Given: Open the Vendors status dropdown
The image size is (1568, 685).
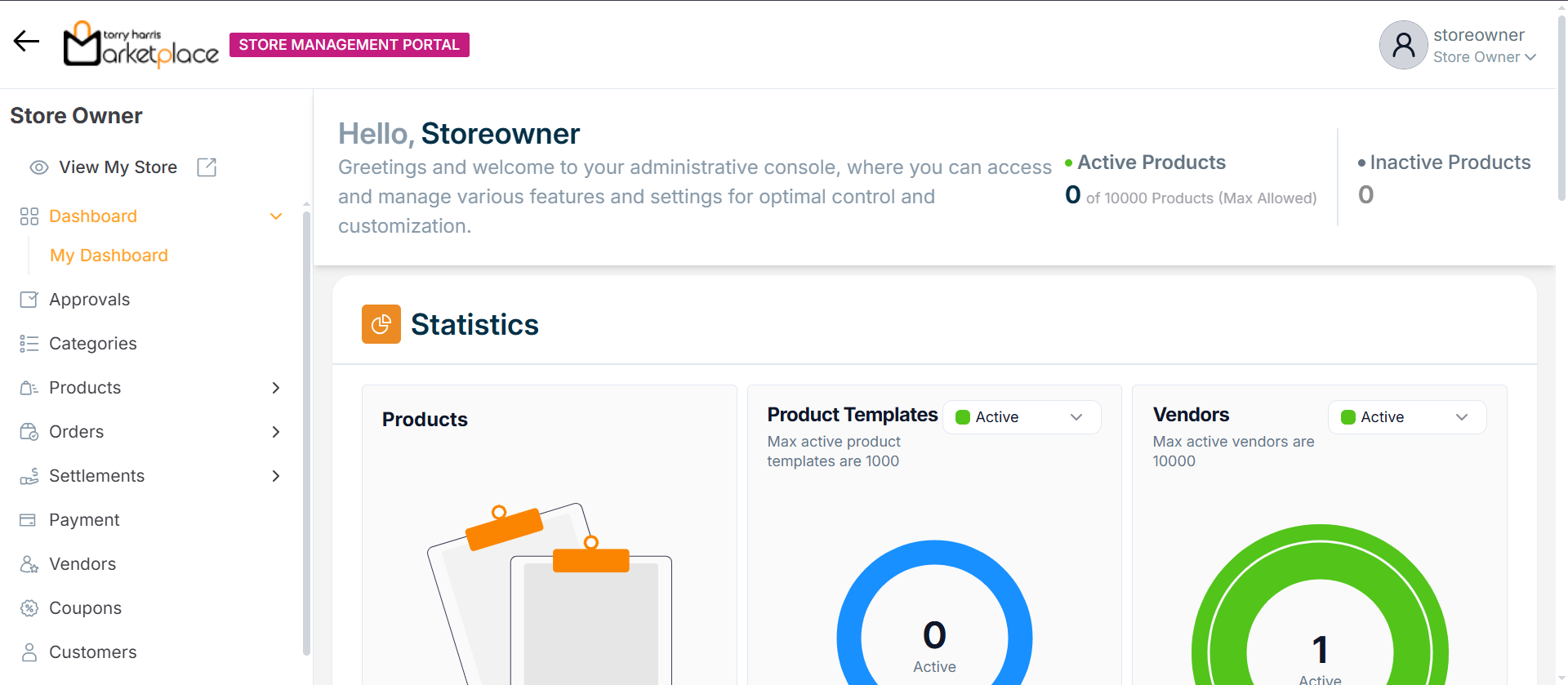Looking at the screenshot, I should (1406, 417).
